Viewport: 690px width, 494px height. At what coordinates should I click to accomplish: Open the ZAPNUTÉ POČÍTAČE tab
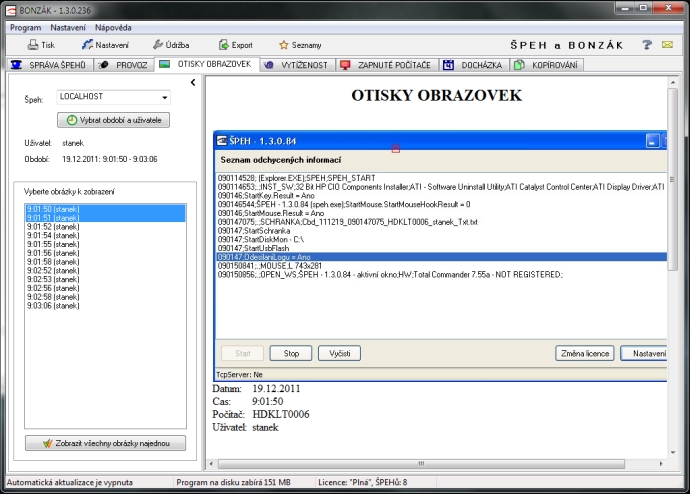tap(386, 65)
